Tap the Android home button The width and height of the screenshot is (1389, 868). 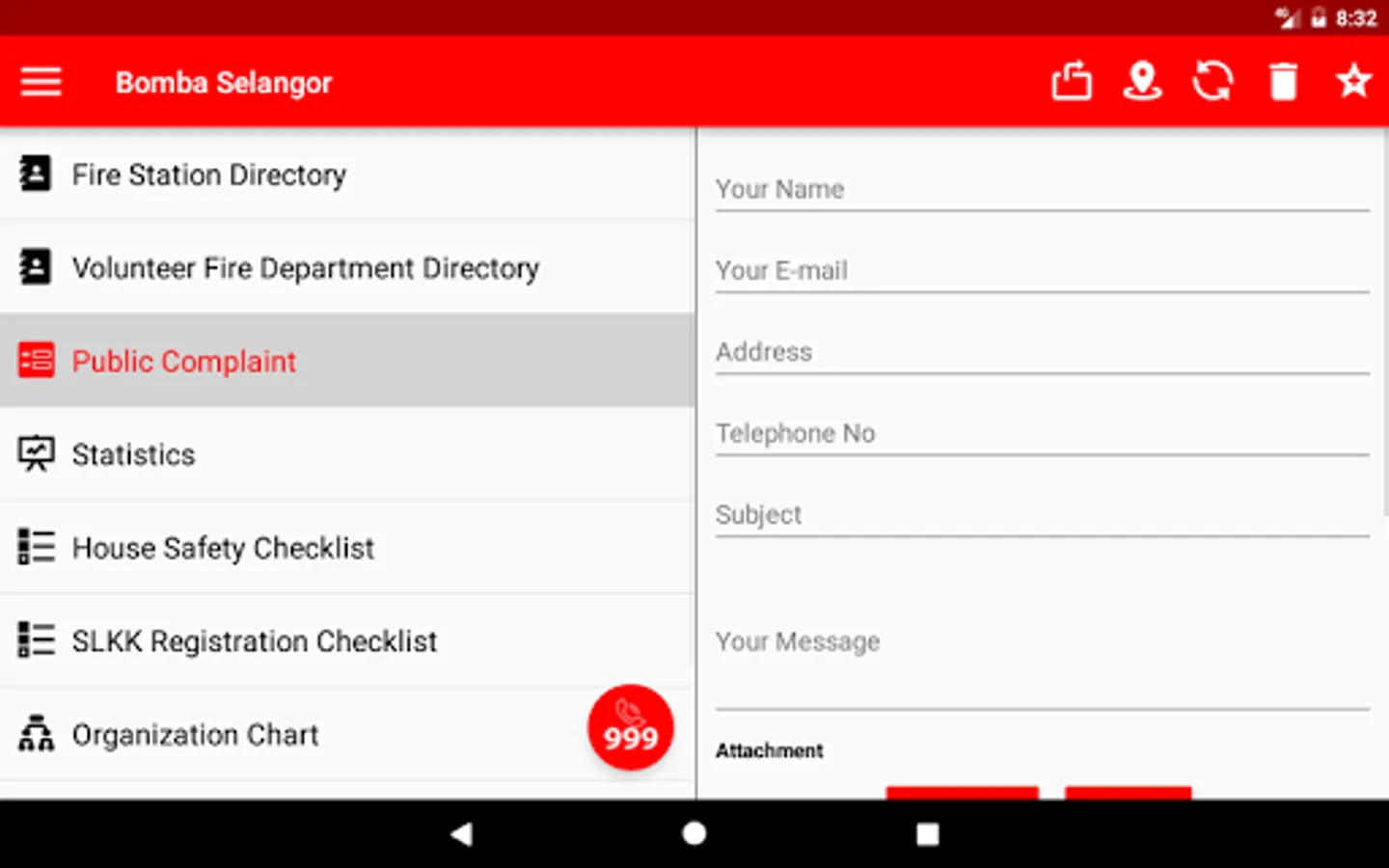point(694,833)
